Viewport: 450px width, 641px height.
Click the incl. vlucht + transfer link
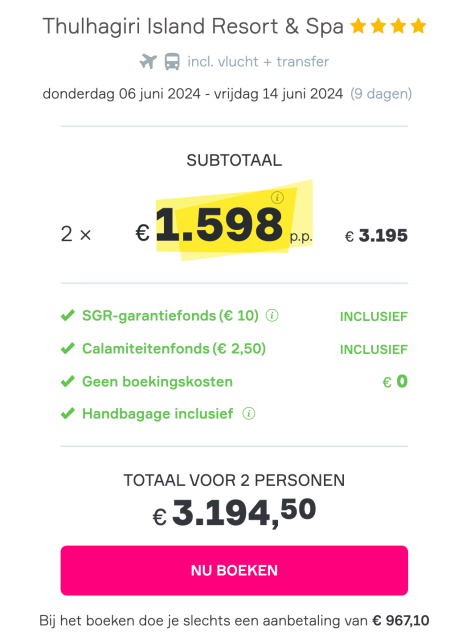(x=258, y=62)
